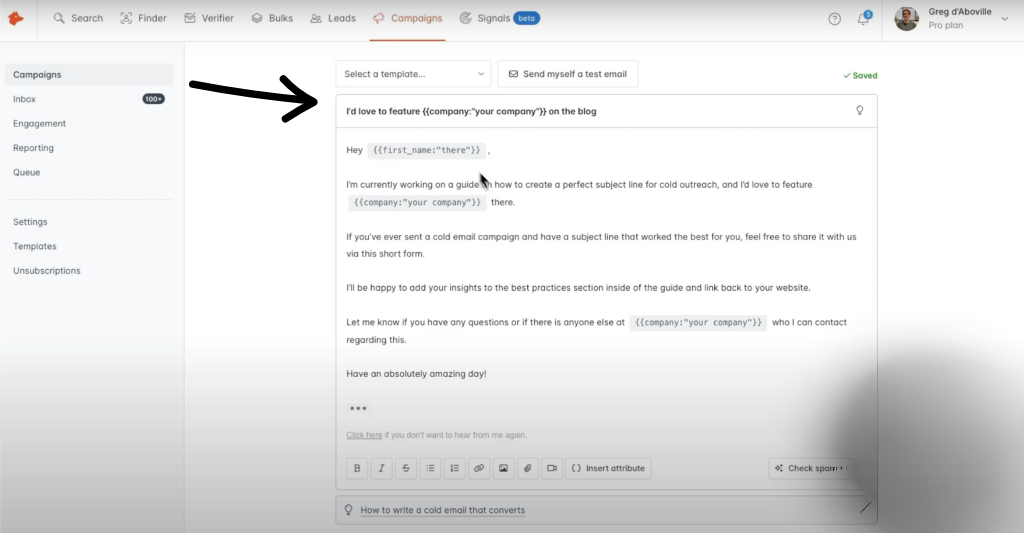
Task: Insert a numbered list
Action: click(455, 468)
